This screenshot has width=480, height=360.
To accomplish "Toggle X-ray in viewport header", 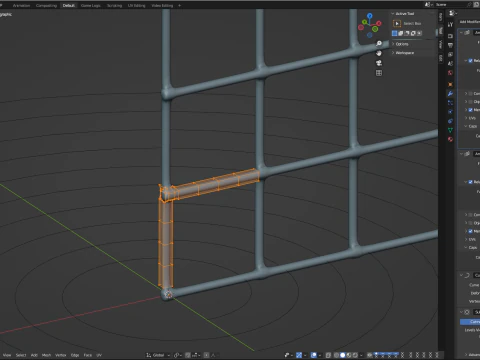I will click(x=328, y=355).
